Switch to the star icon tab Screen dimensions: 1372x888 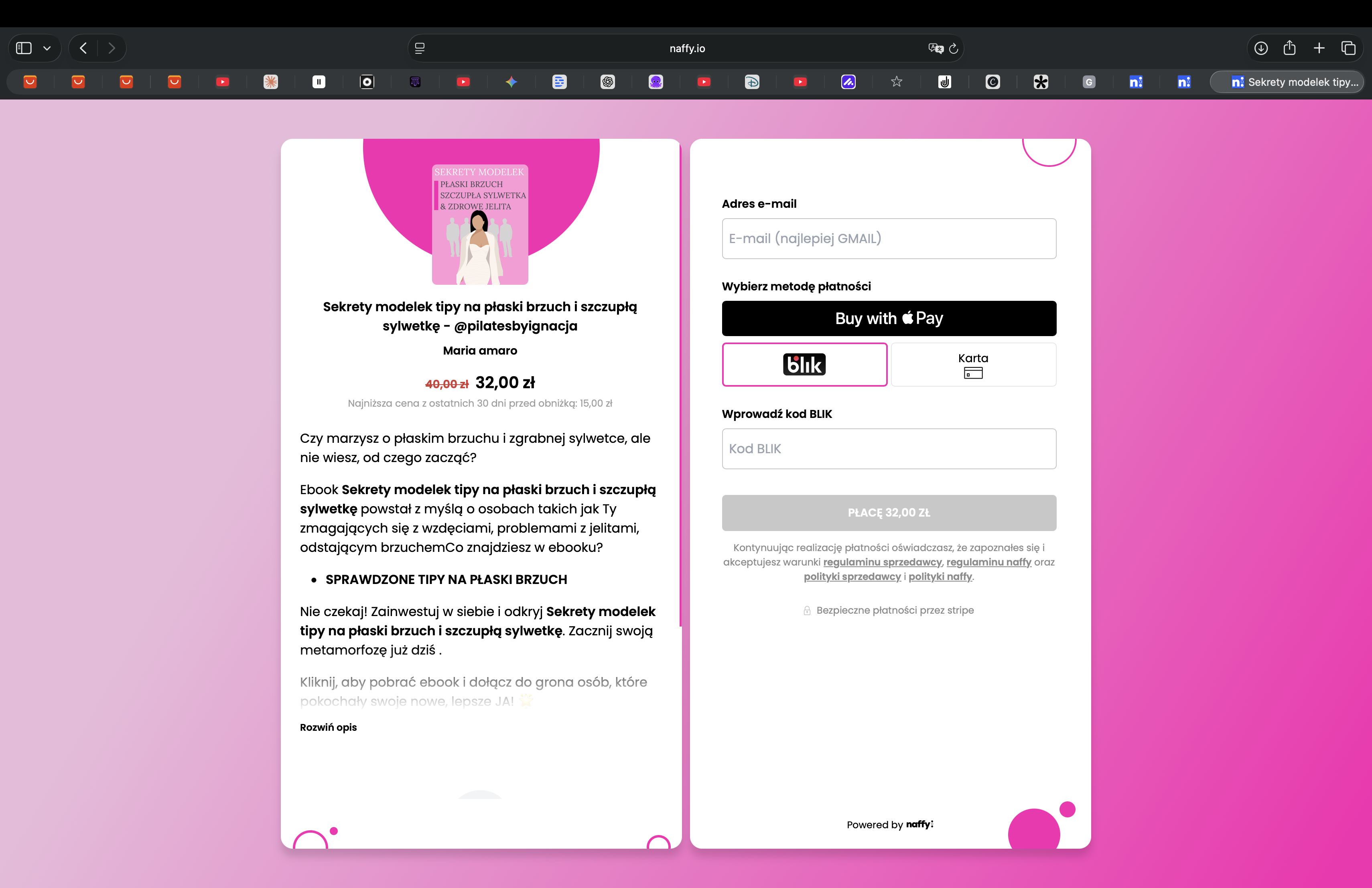(x=896, y=82)
